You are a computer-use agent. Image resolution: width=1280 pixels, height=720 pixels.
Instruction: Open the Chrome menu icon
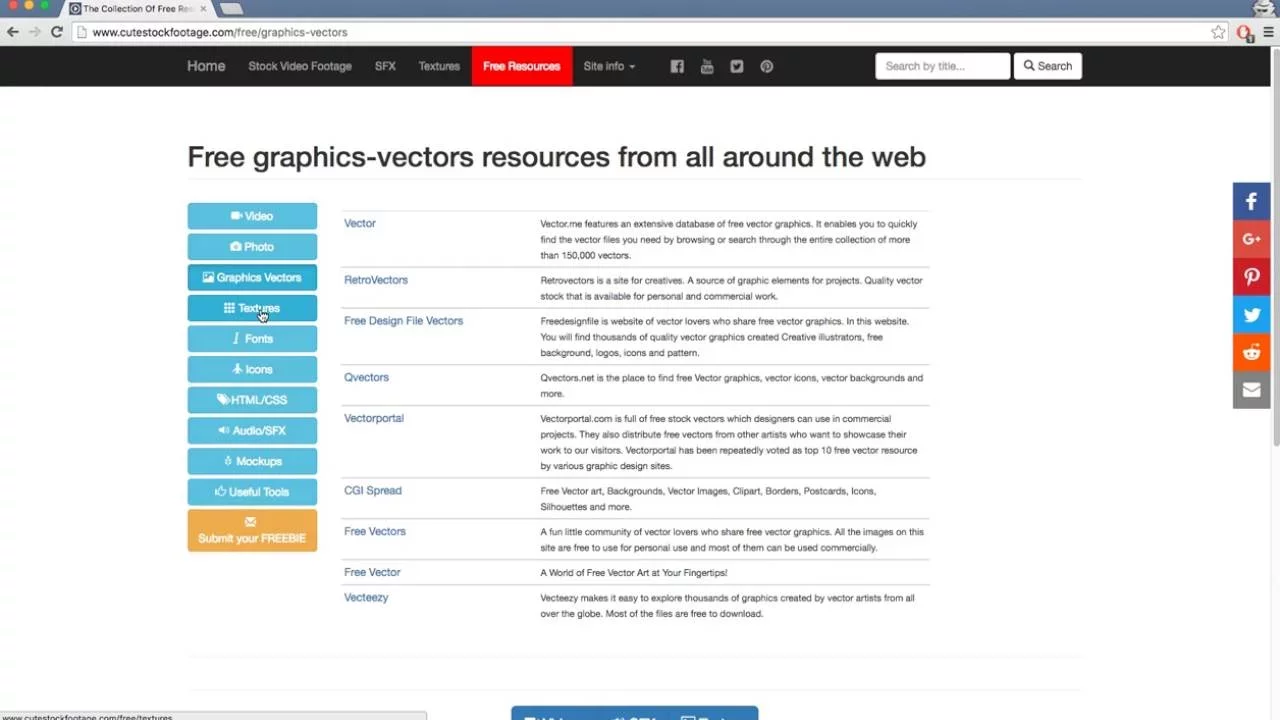[1269, 32]
